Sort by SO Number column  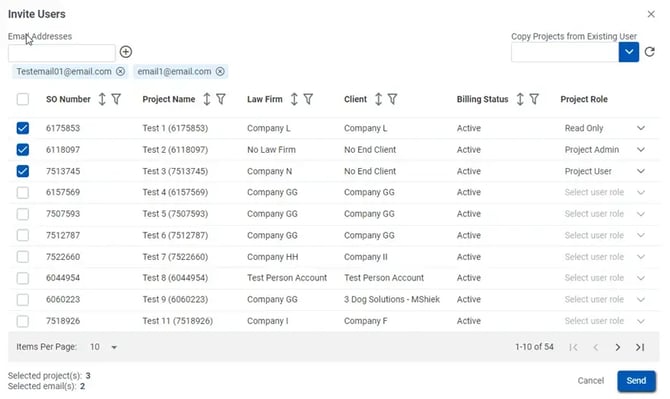[102, 99]
